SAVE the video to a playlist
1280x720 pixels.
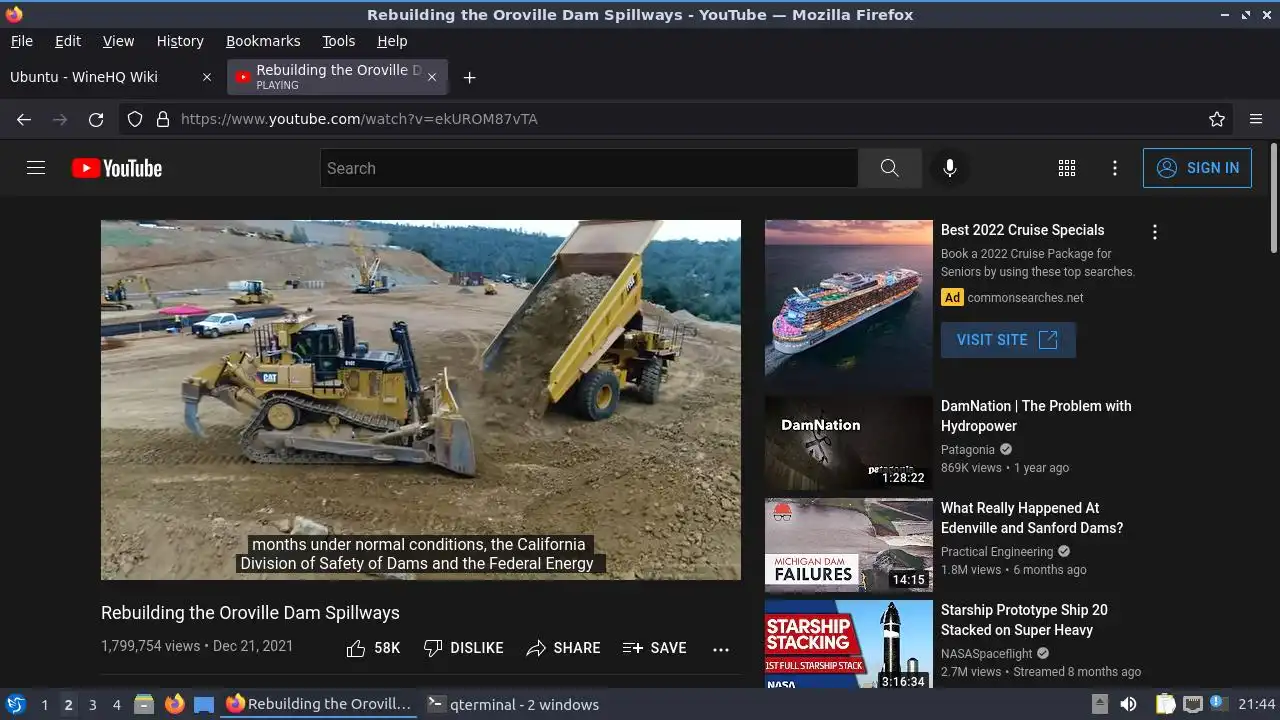click(654, 648)
